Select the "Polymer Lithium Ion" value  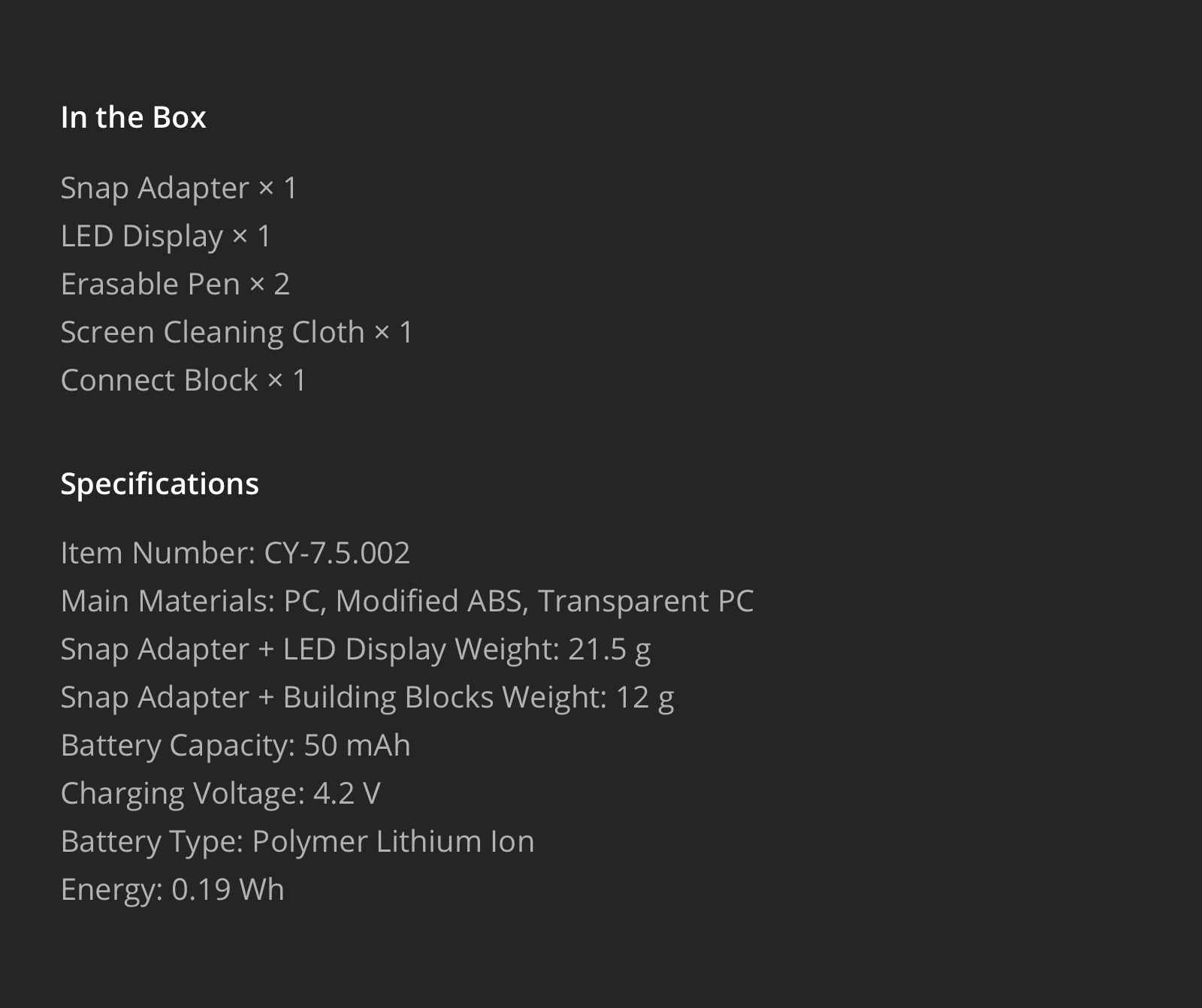tap(393, 841)
